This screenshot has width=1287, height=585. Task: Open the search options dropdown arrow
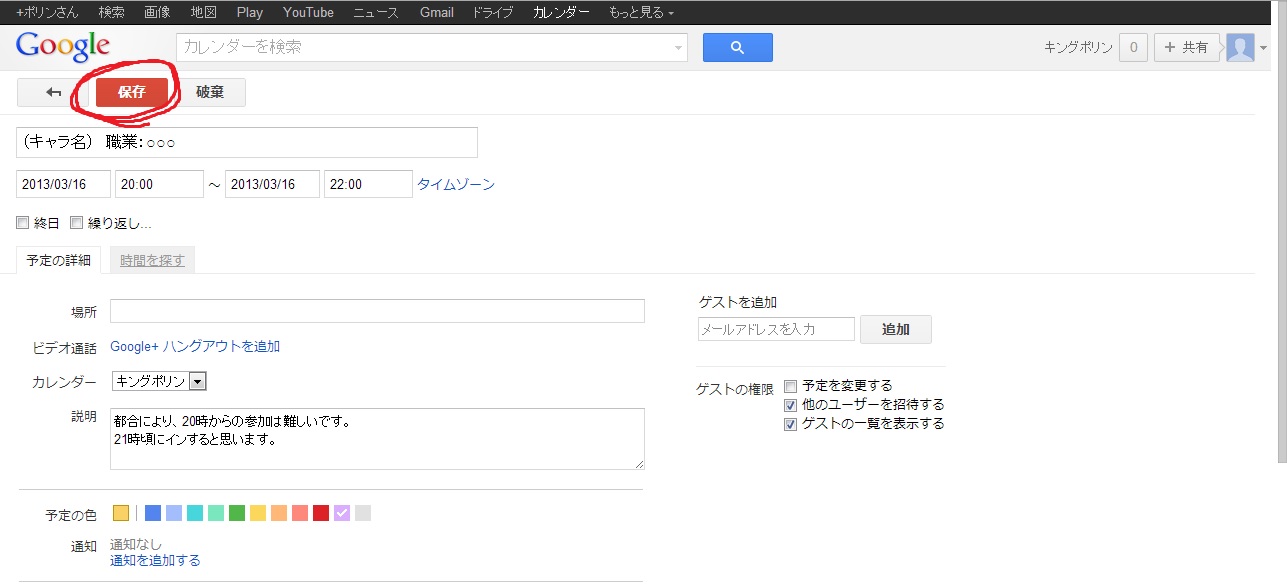pyautogui.click(x=678, y=48)
